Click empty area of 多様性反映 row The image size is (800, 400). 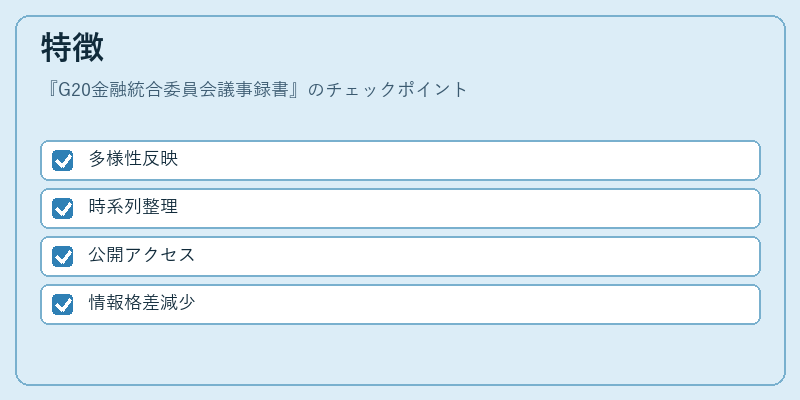tap(459, 161)
